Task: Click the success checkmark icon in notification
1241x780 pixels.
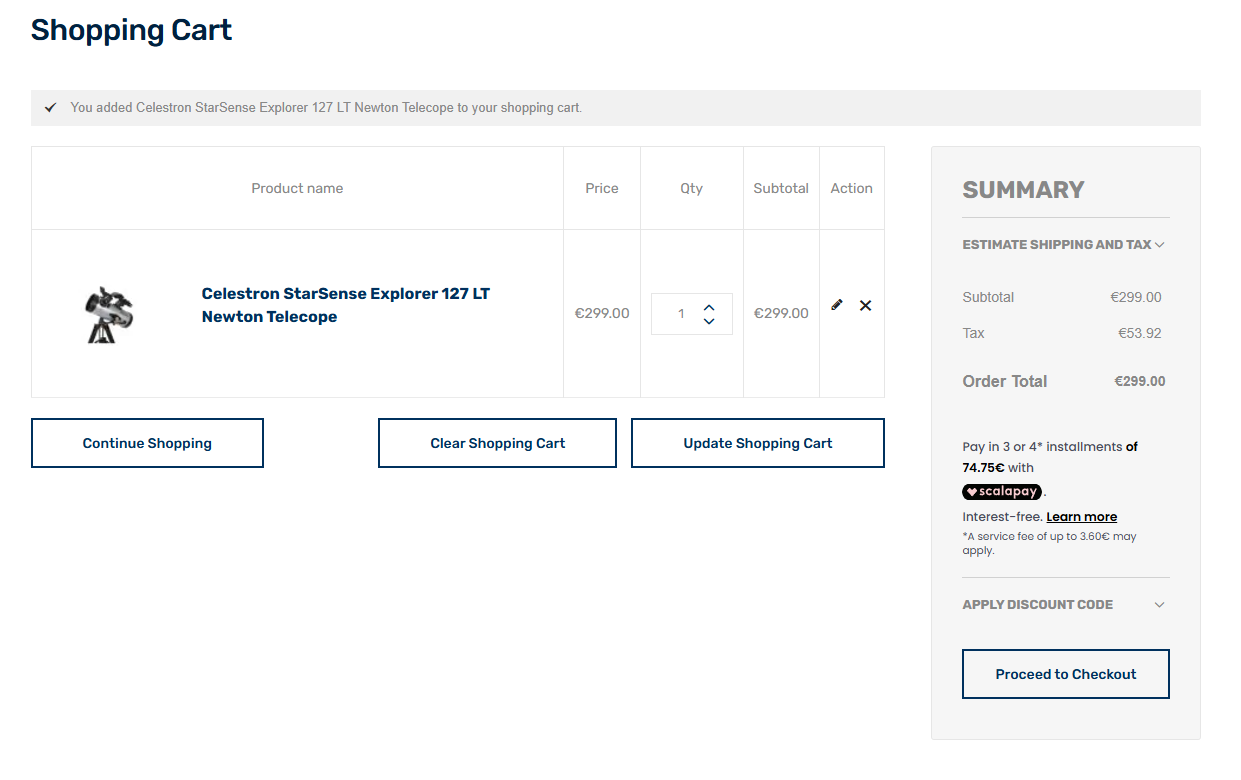Action: click(51, 107)
